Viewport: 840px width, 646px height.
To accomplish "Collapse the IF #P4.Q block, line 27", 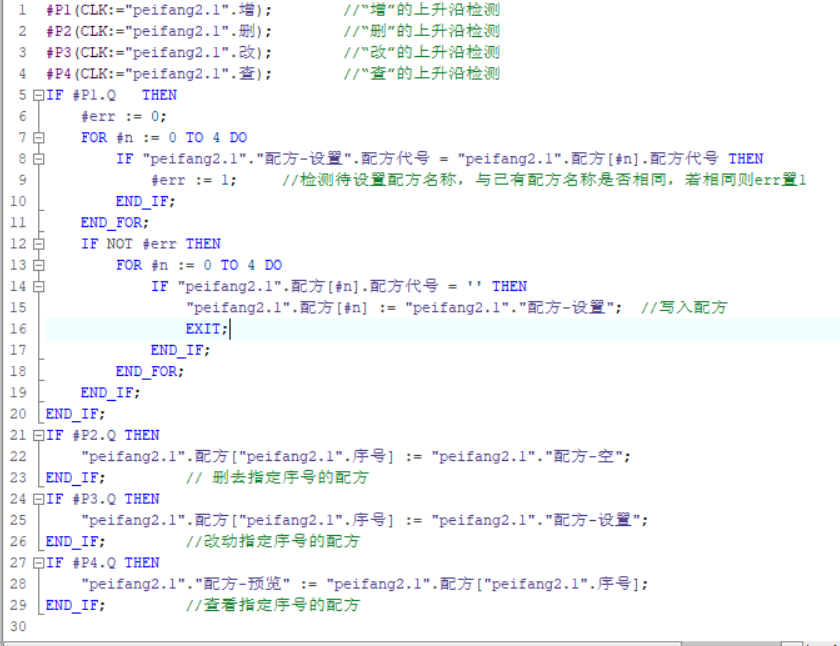I will click(x=38, y=563).
